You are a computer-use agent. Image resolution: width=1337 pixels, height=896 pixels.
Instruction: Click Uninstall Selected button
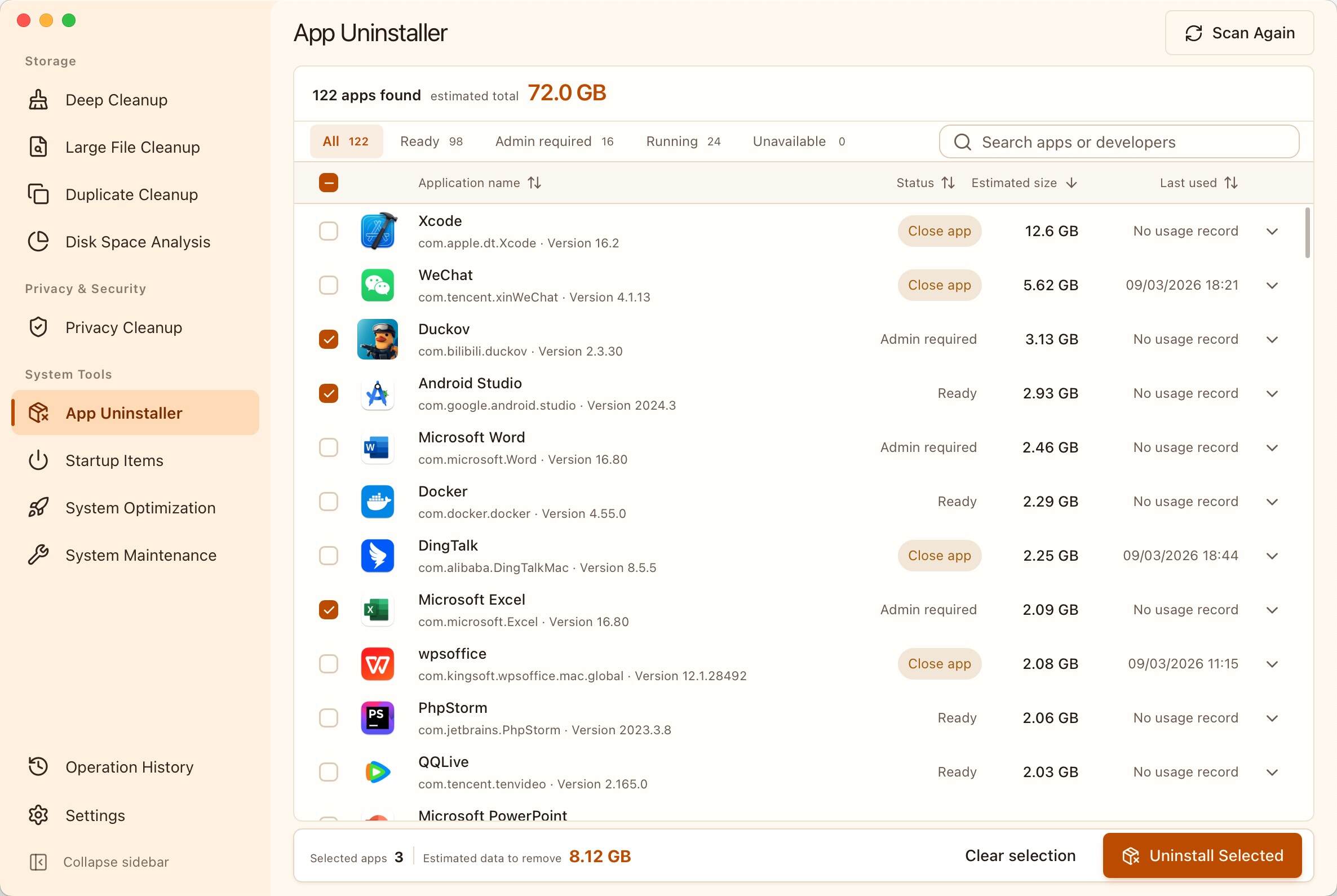pos(1202,855)
